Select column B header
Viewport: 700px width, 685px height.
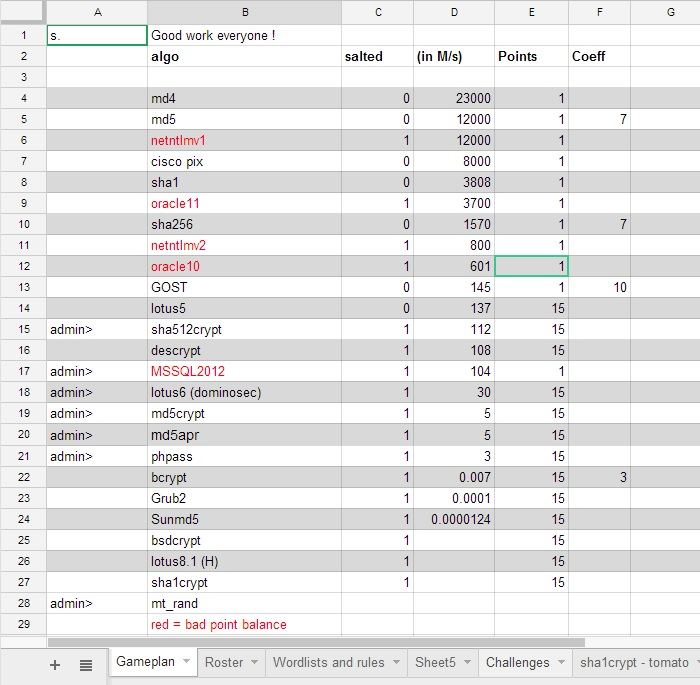(244, 12)
